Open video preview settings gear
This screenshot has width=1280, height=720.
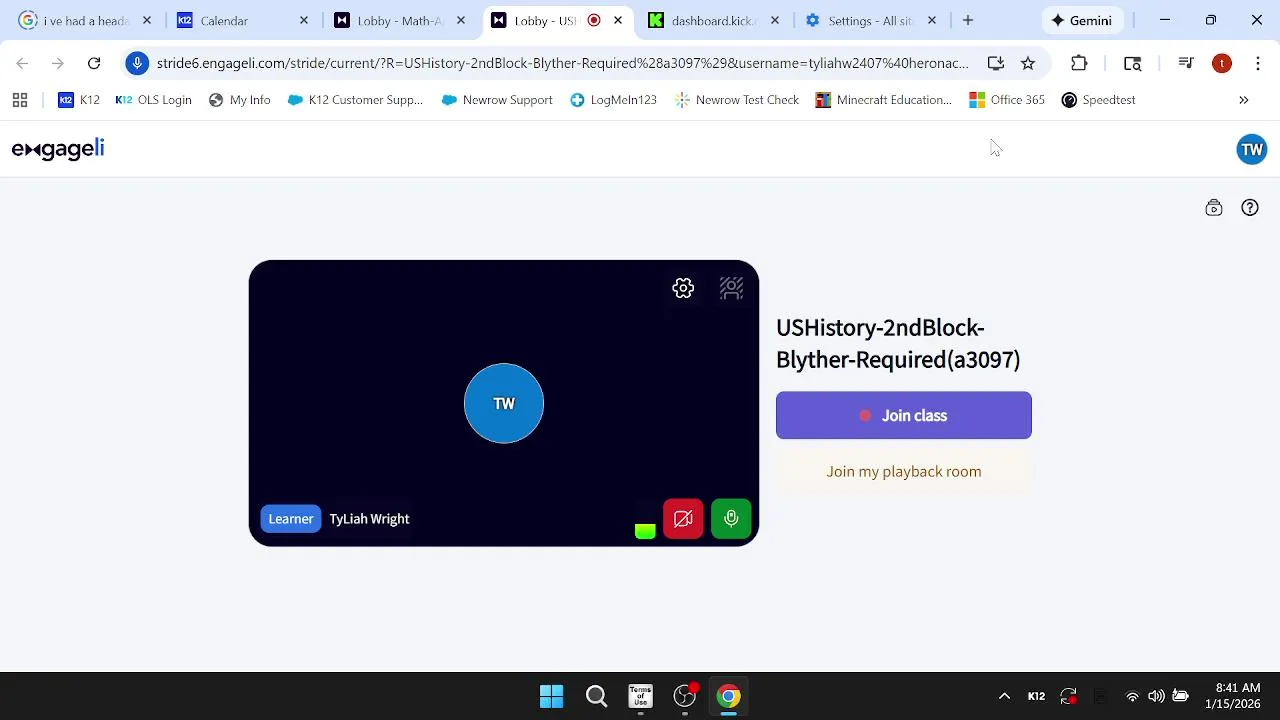click(683, 289)
